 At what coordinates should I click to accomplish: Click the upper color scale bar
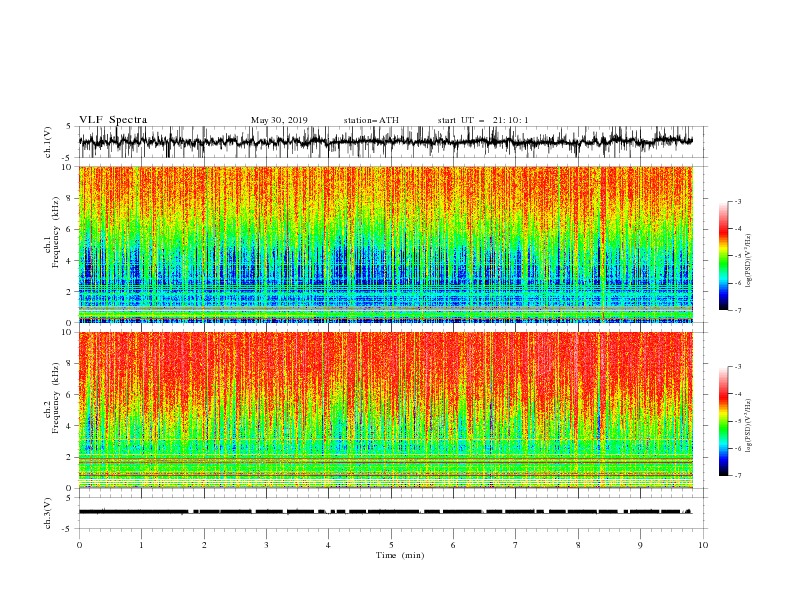pos(723,256)
